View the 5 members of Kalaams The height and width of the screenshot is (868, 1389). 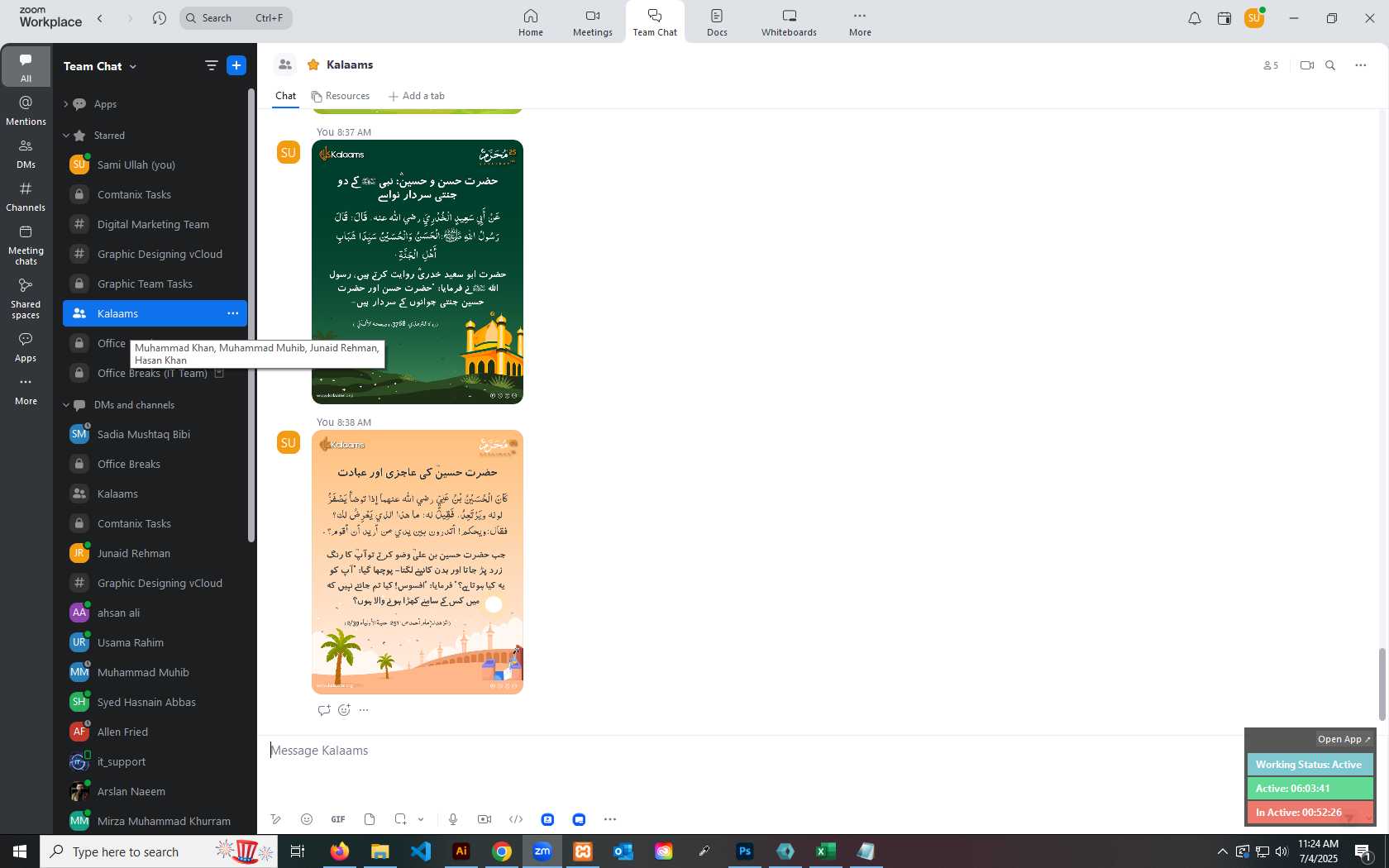point(1271,65)
